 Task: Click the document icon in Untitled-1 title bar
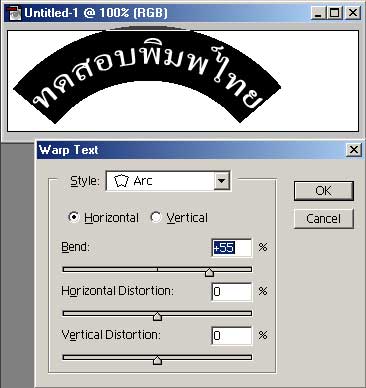[x=14, y=13]
